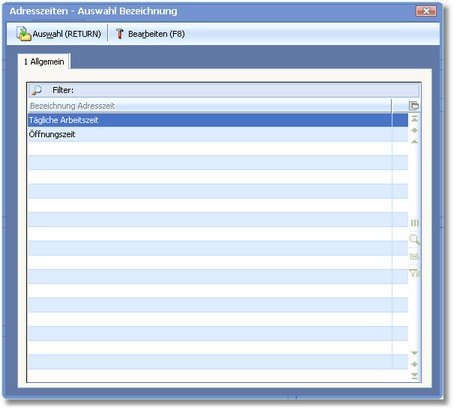
Task: Click the filter funnel icon in the sidebar
Action: pyautogui.click(x=414, y=273)
